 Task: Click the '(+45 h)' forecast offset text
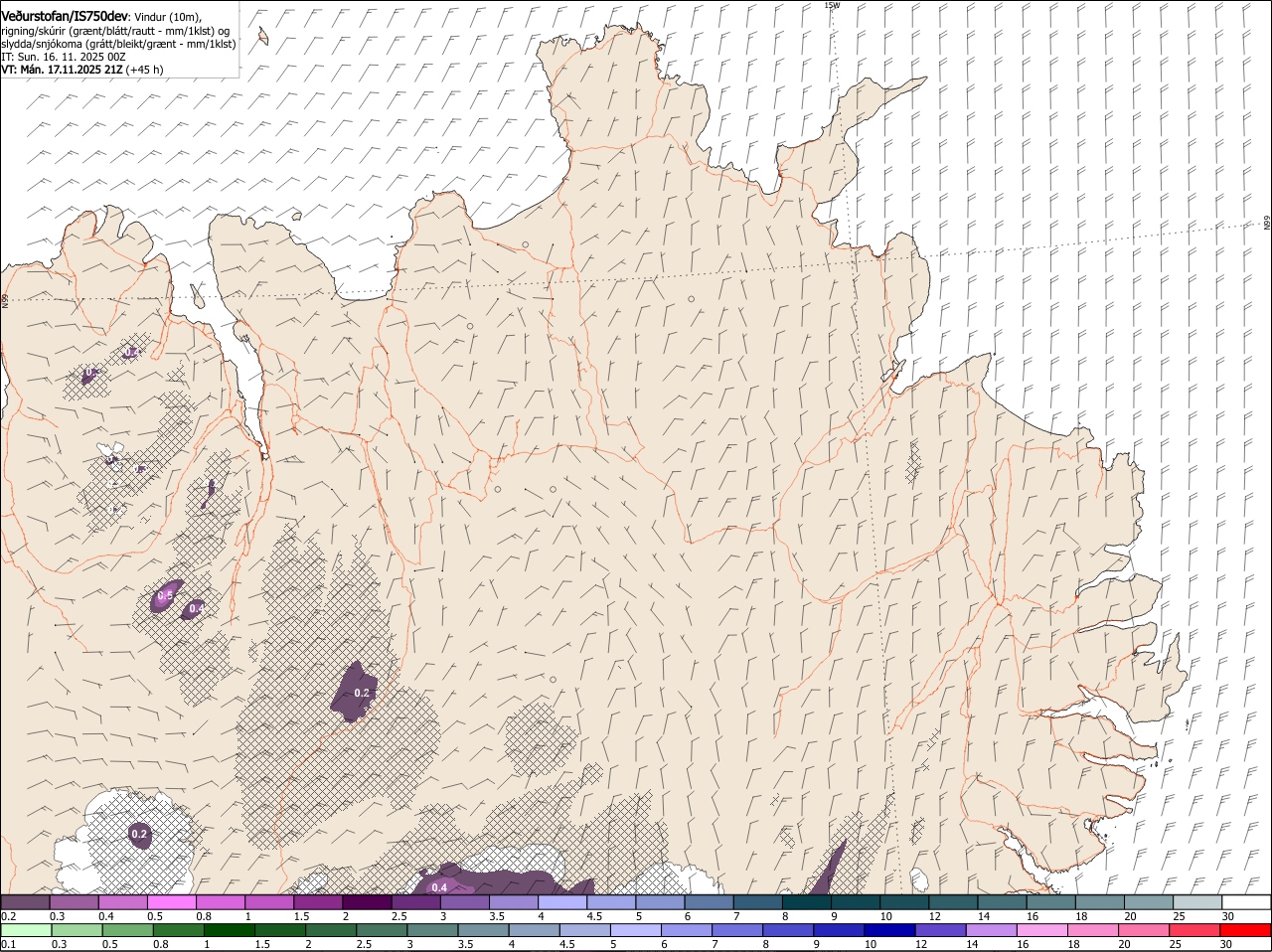tap(145, 70)
